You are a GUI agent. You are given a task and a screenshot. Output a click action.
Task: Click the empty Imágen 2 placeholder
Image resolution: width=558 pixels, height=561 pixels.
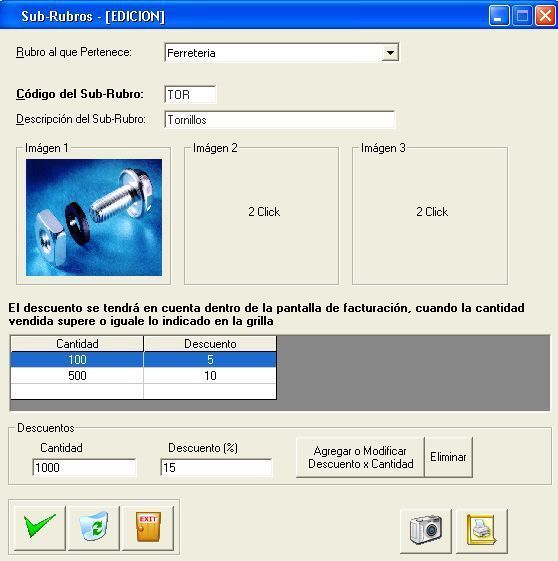click(261, 216)
